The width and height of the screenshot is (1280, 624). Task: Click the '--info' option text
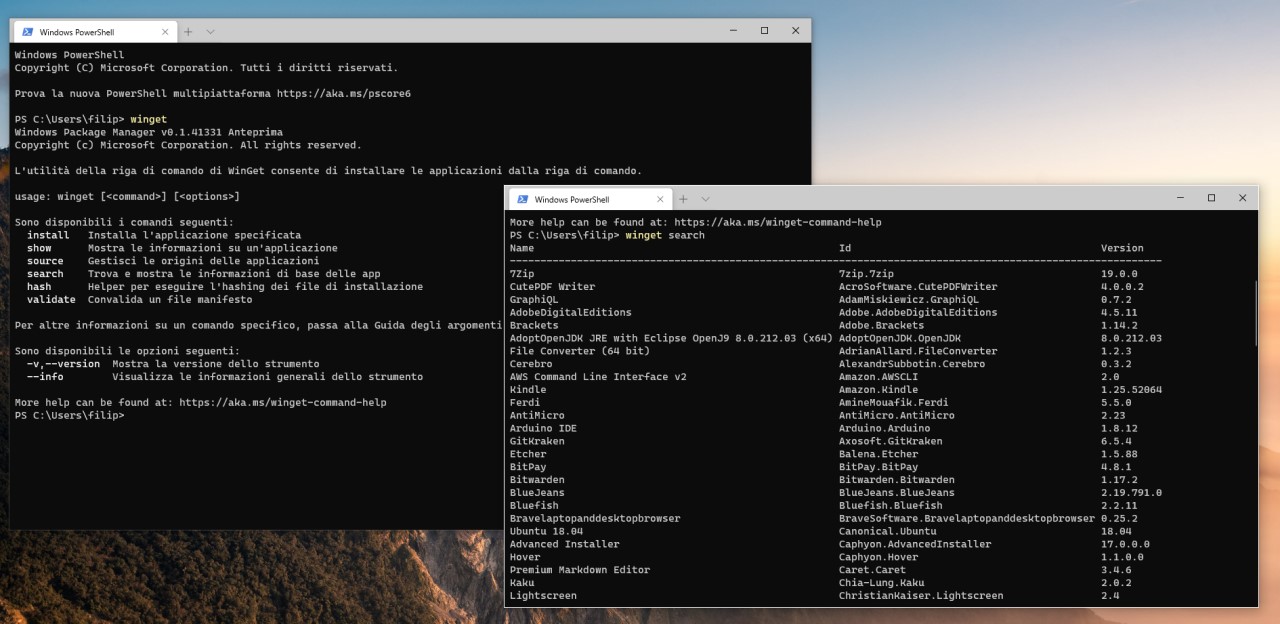coord(45,377)
